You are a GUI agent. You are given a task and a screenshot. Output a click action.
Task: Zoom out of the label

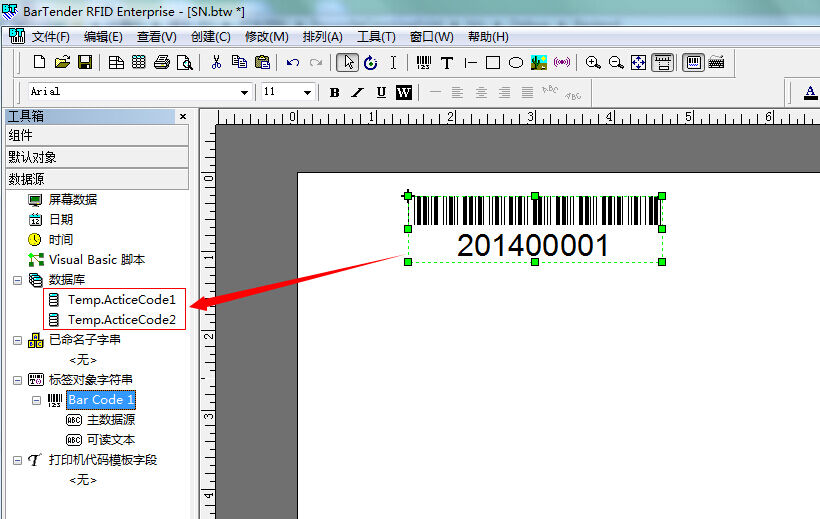pos(616,62)
